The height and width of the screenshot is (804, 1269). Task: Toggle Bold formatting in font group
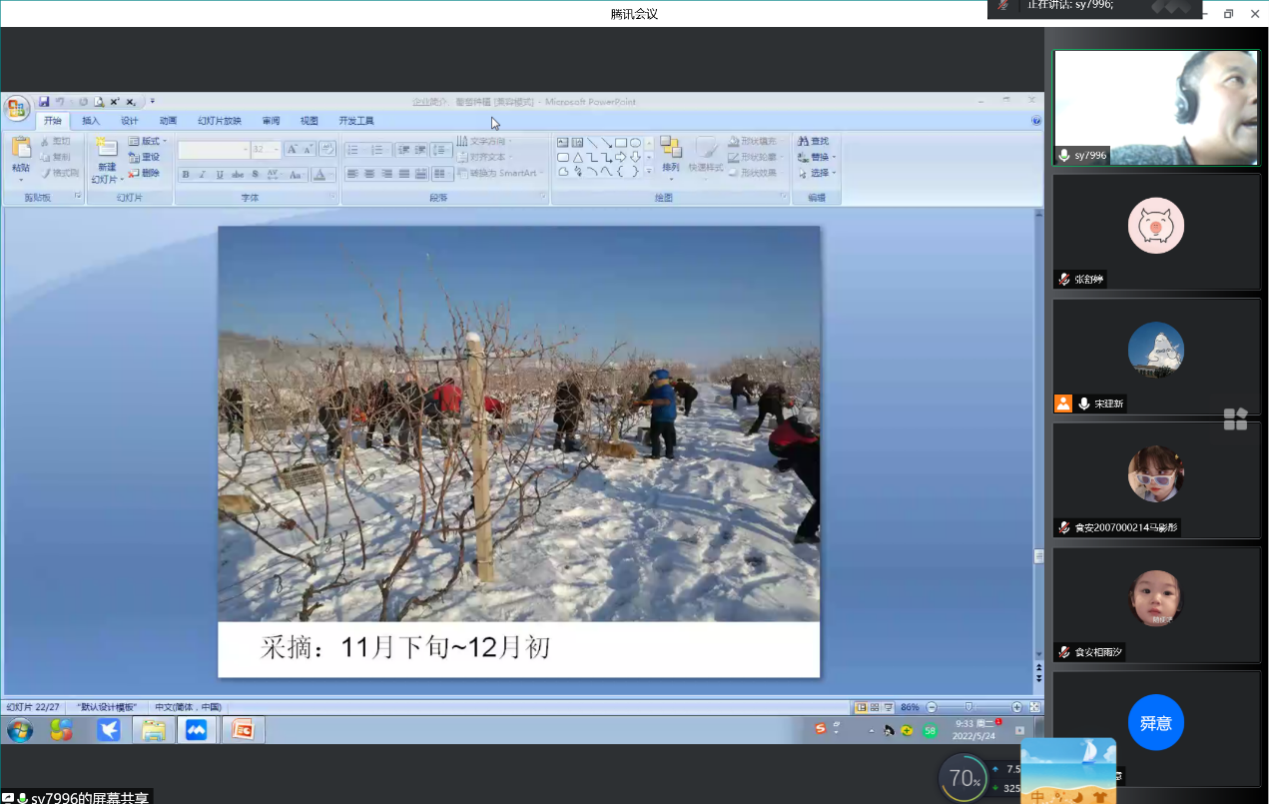pos(185,175)
